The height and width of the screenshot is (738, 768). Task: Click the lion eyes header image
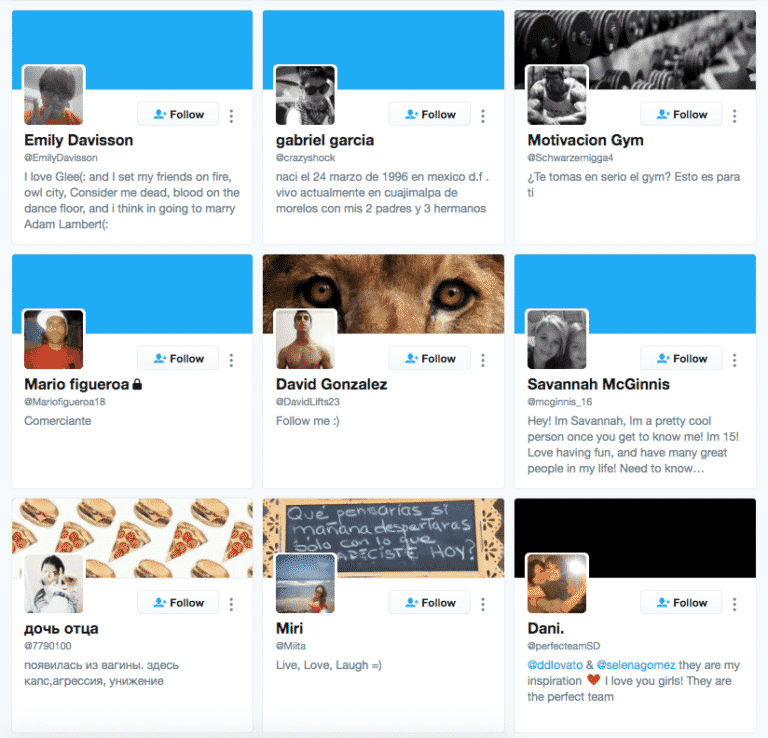click(384, 294)
